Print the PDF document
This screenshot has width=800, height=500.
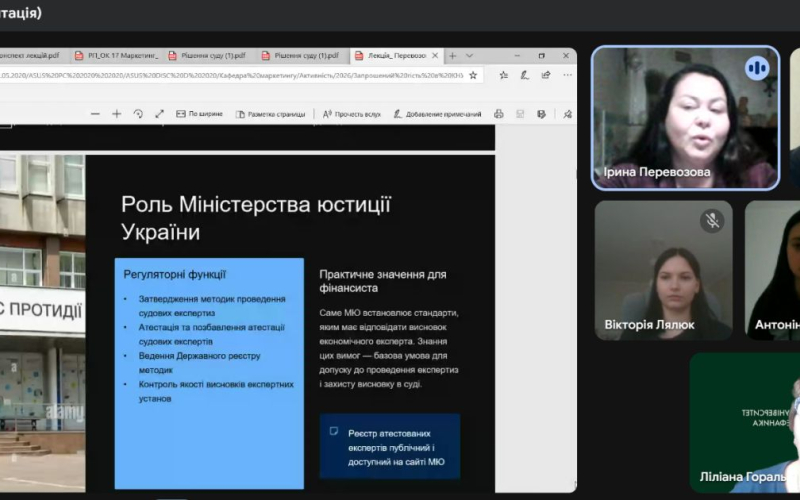(x=498, y=114)
